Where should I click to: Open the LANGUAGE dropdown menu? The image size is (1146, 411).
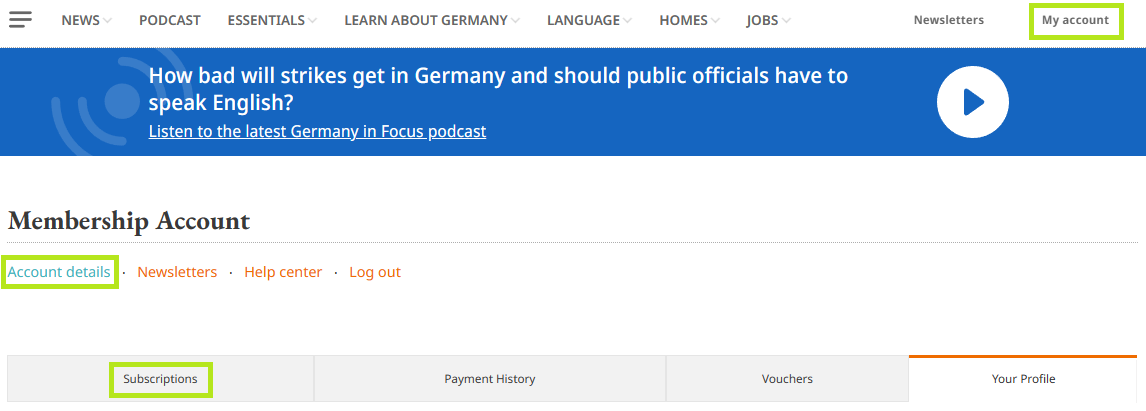click(x=589, y=20)
